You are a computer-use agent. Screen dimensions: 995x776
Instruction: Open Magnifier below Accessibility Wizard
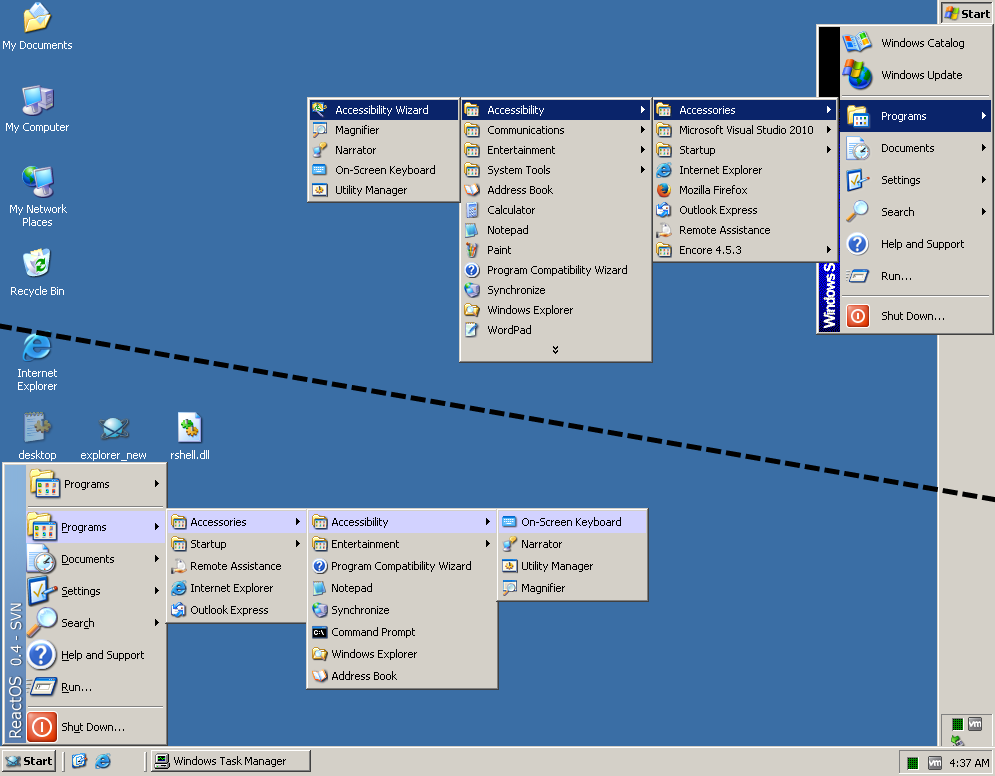384,130
